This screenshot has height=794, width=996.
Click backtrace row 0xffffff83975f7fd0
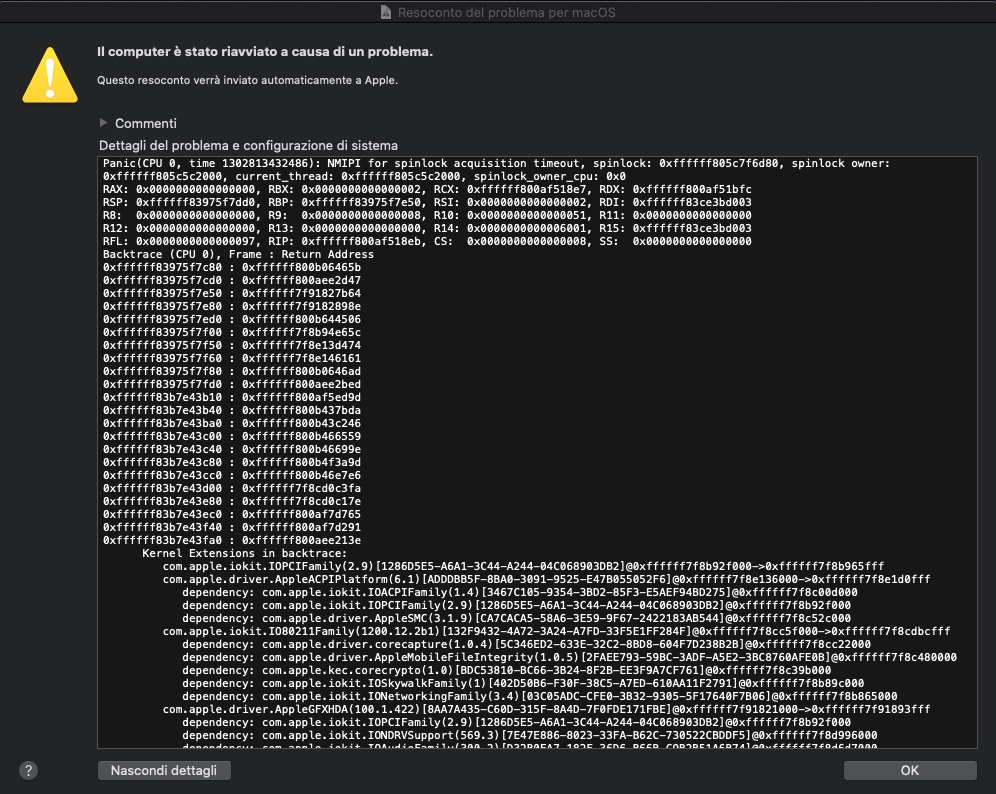(232, 384)
